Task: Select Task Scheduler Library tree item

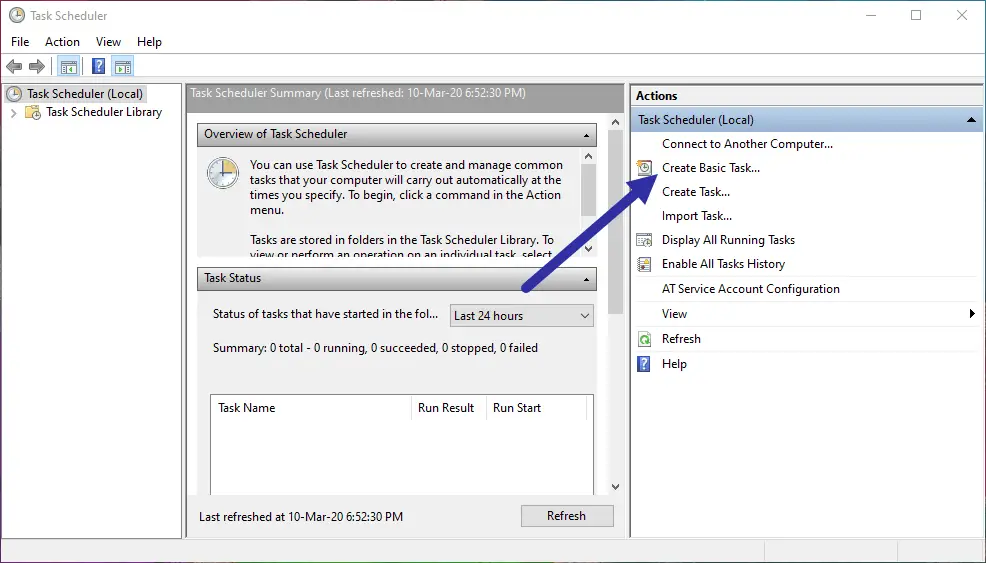Action: (x=104, y=112)
